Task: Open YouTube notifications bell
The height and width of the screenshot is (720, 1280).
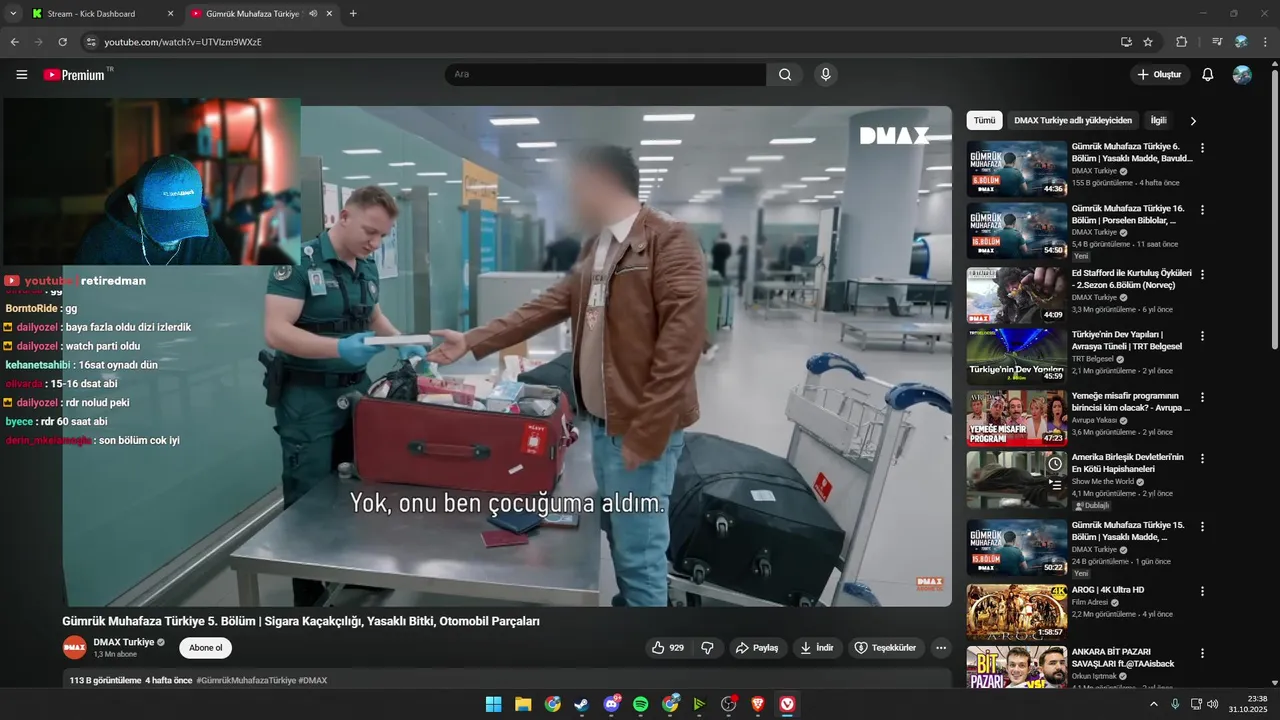Action: coord(1207,75)
